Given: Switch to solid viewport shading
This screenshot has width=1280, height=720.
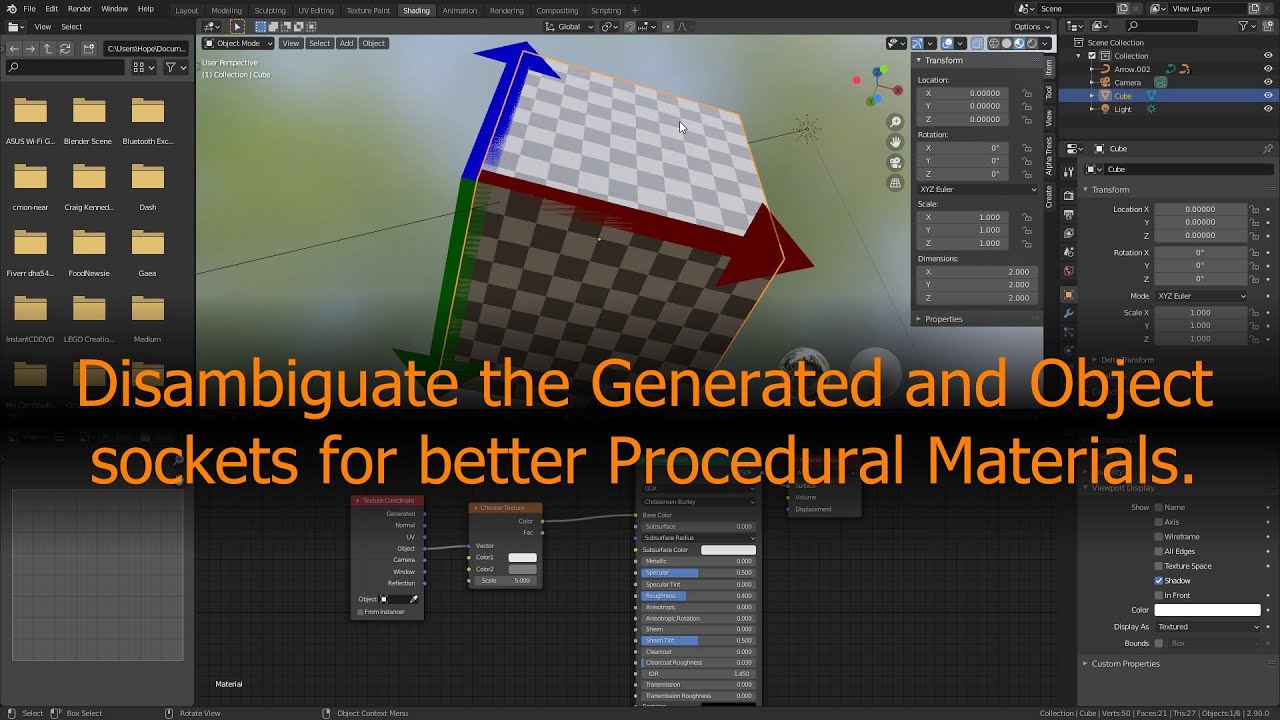Looking at the screenshot, I should pos(1006,43).
